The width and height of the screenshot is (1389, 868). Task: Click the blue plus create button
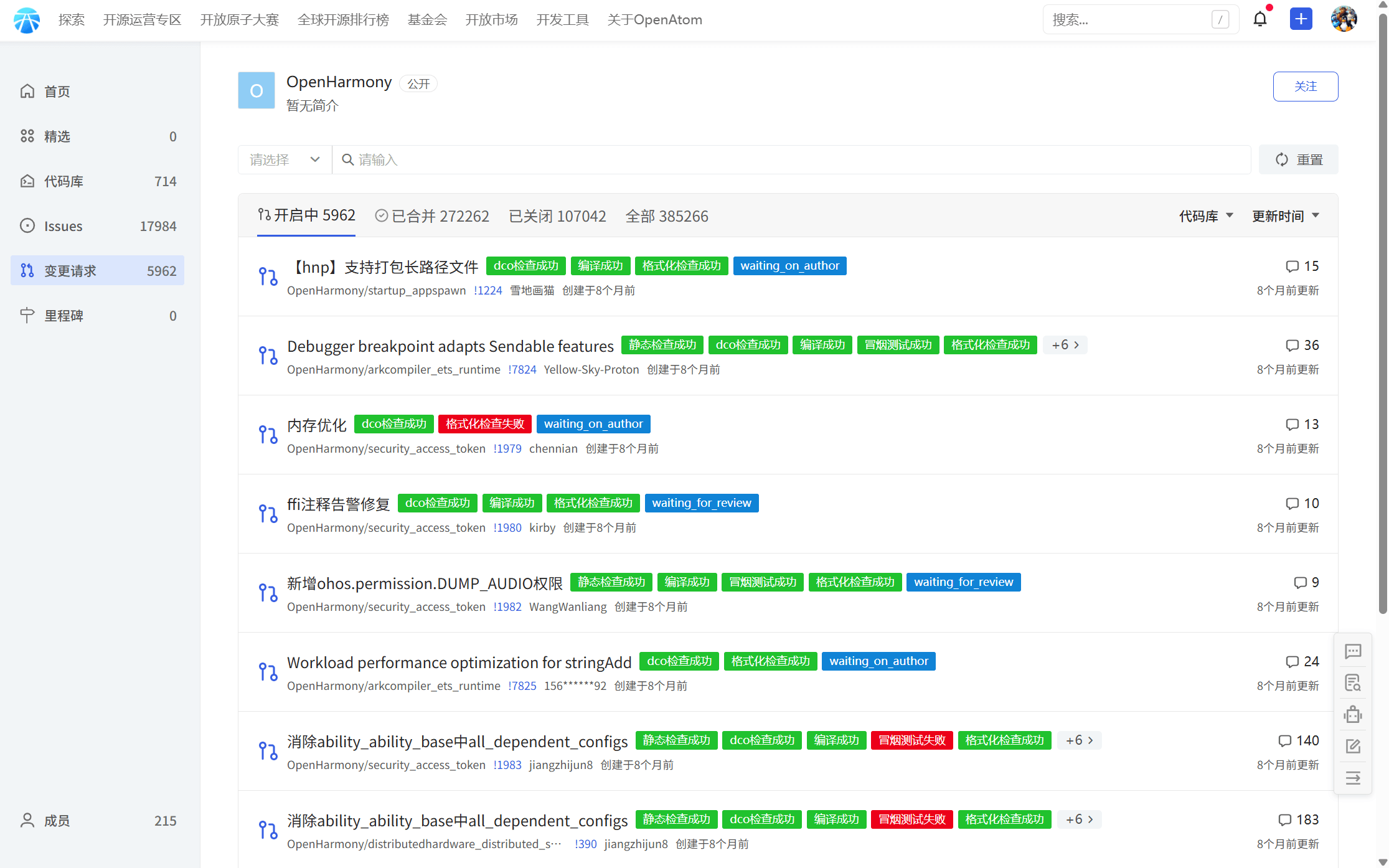pos(1301,19)
